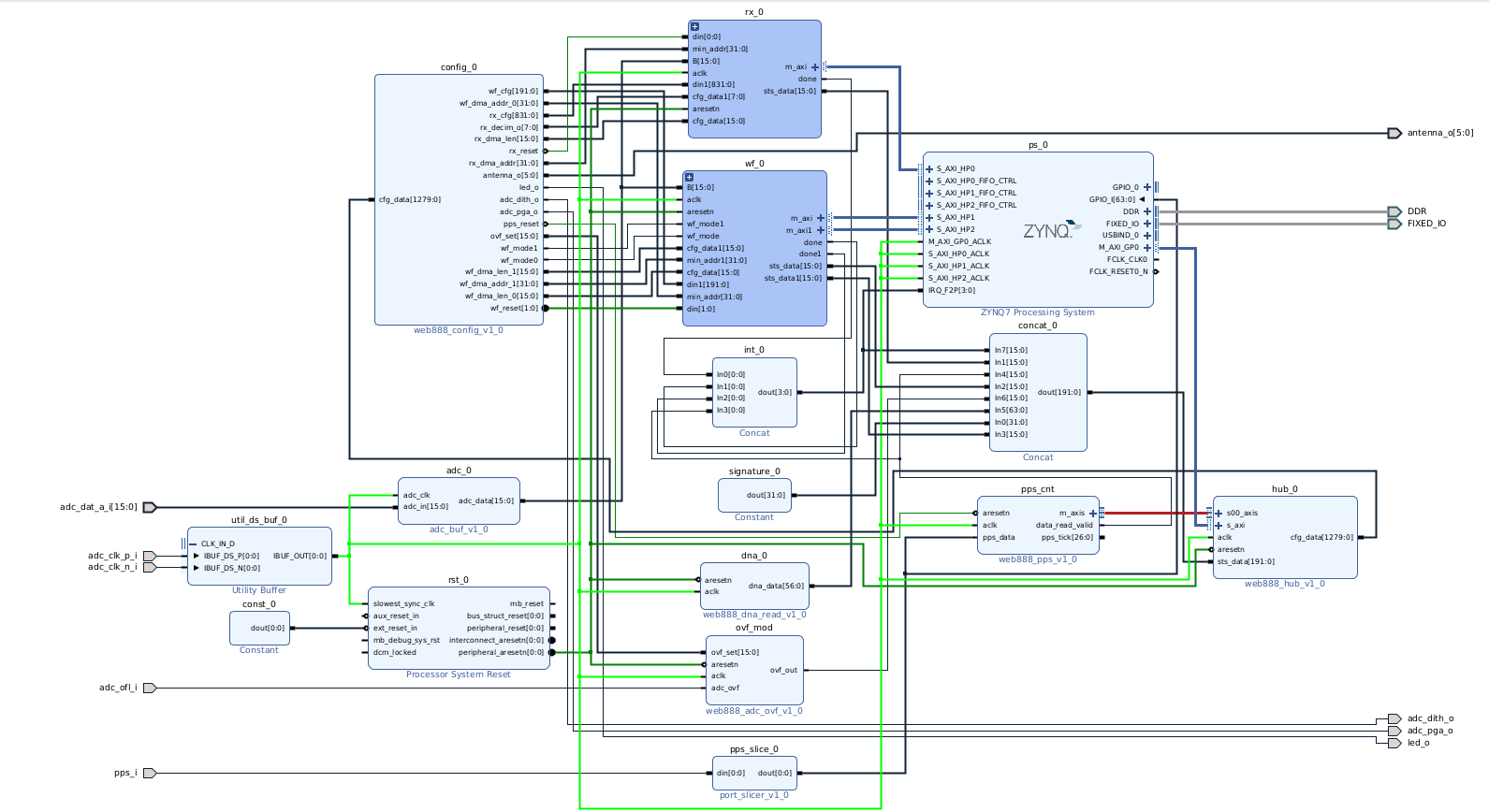
Task: Select the antenna_o[5:0] output port symbol
Action: pos(1394,133)
